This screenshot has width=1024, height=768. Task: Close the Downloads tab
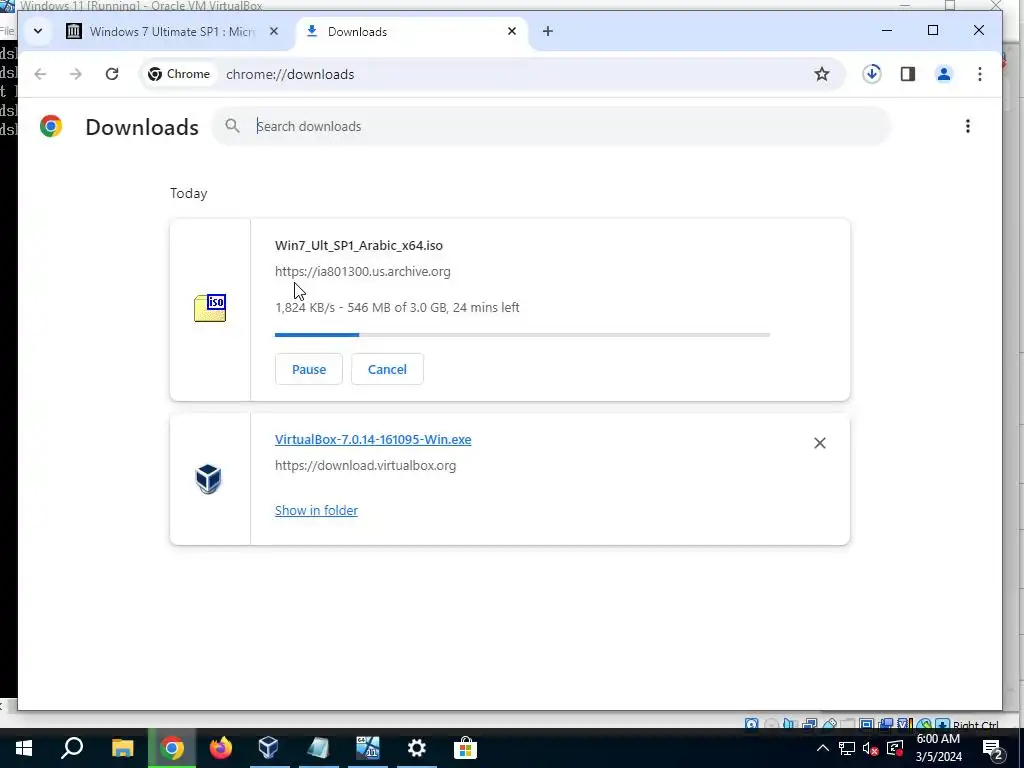[512, 31]
